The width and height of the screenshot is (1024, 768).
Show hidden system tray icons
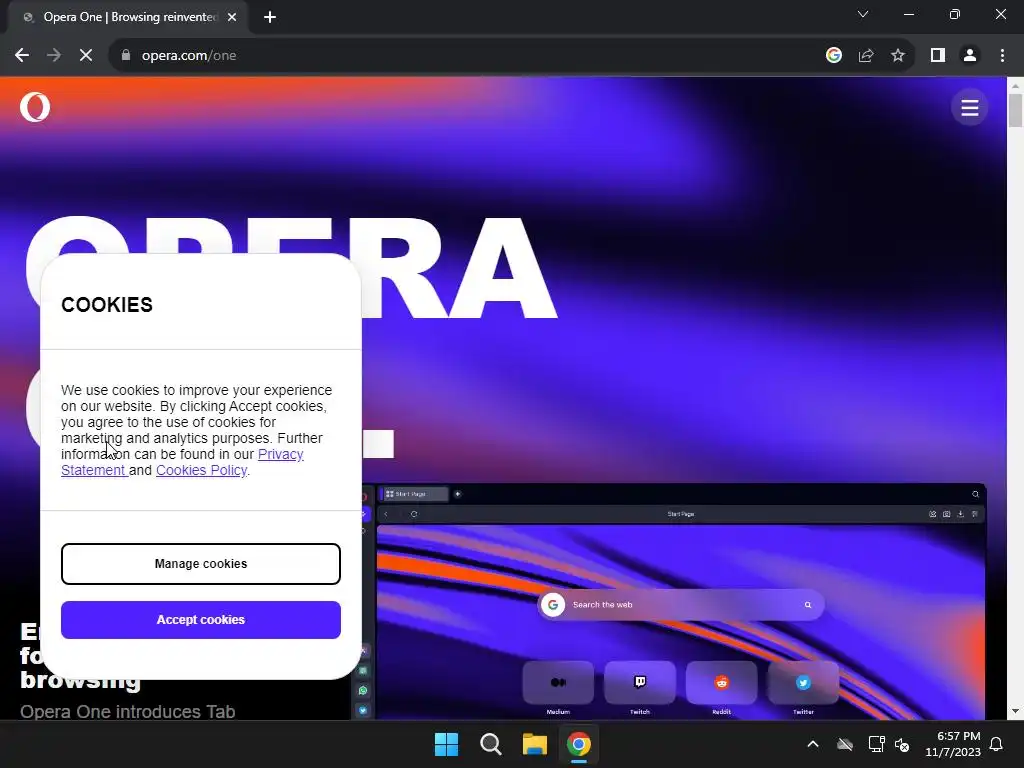coord(813,744)
